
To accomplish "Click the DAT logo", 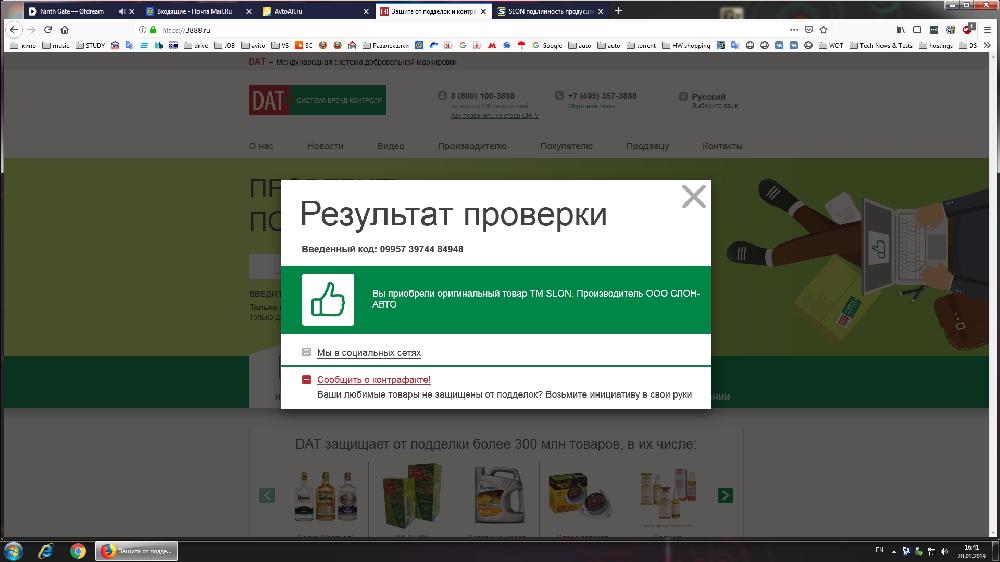I will [317, 100].
